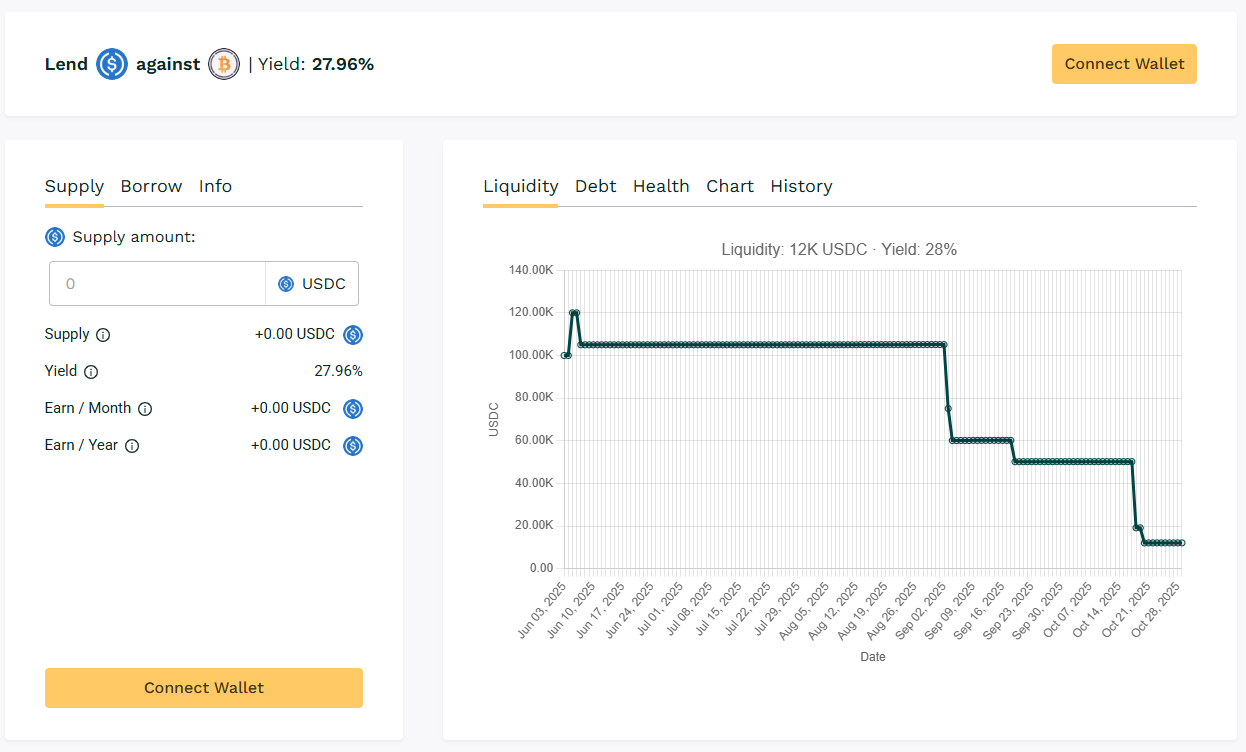
Task: Click the USDC icon on the Supply row
Action: pyautogui.click(x=352, y=334)
